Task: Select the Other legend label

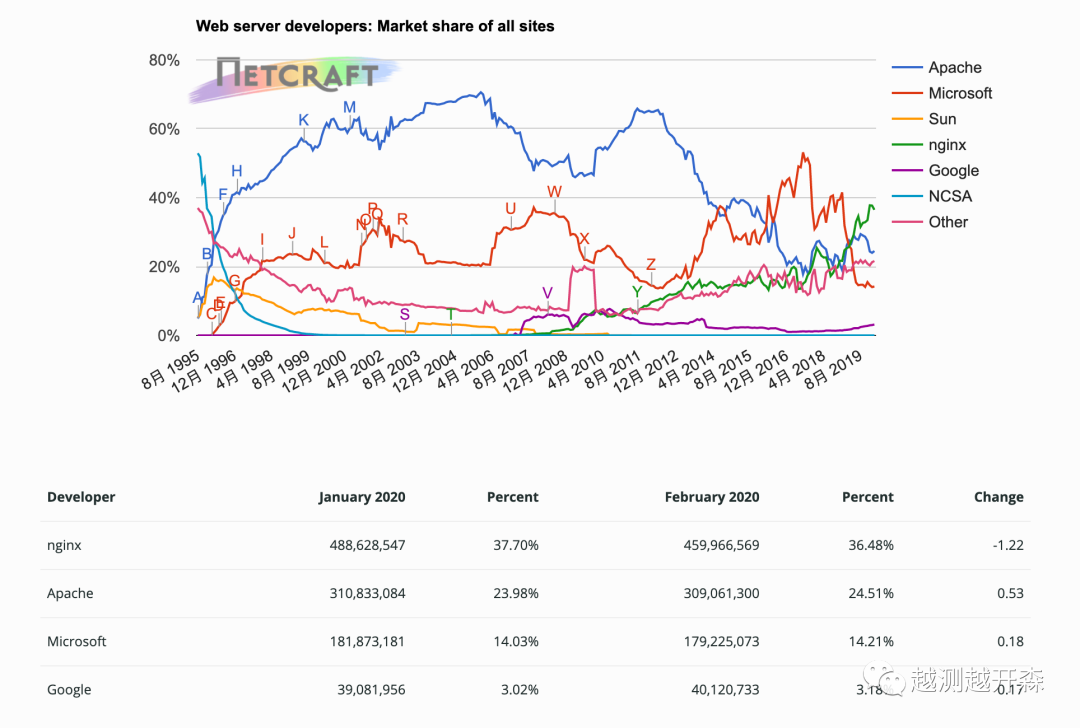Action: [x=948, y=222]
